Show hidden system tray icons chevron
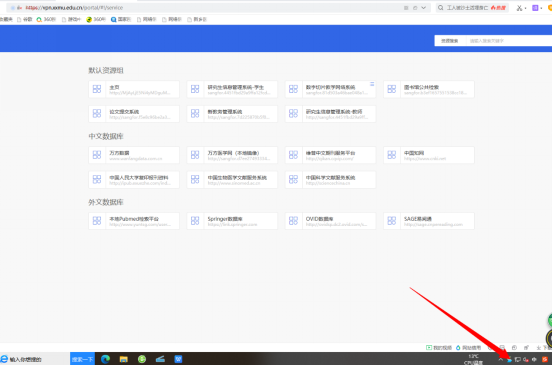 (x=501, y=359)
